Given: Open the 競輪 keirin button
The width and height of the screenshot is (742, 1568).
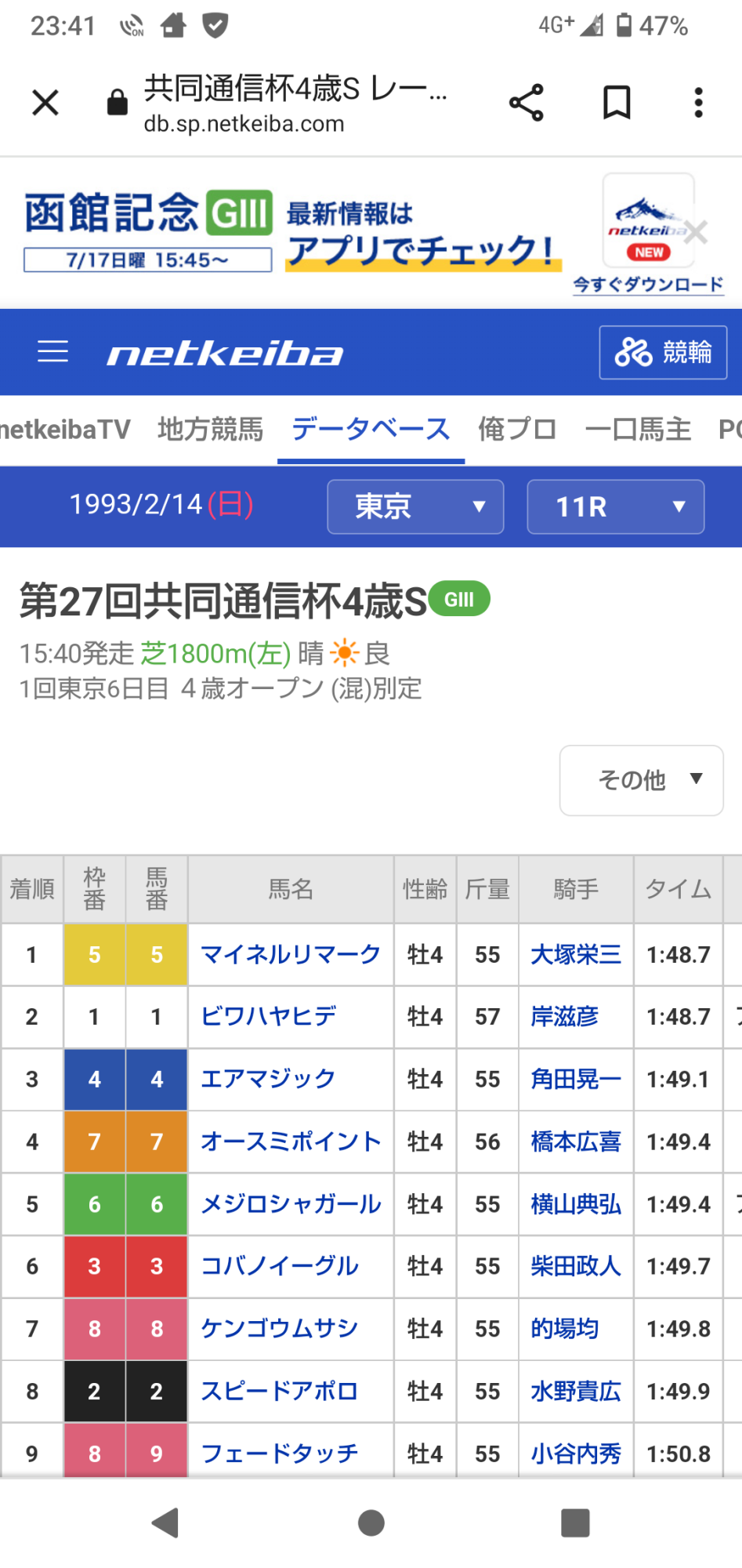Looking at the screenshot, I should tap(663, 353).
